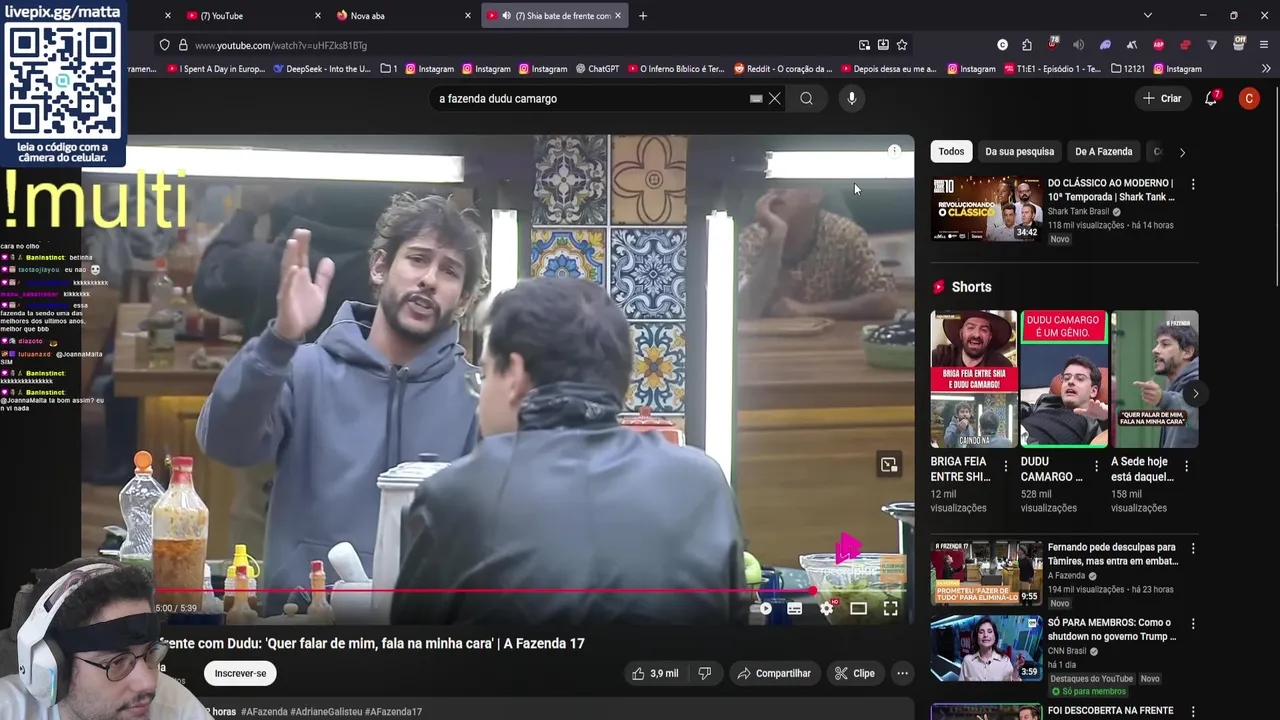Switch to the Nova aba tab
The image size is (1280, 720).
(x=402, y=15)
